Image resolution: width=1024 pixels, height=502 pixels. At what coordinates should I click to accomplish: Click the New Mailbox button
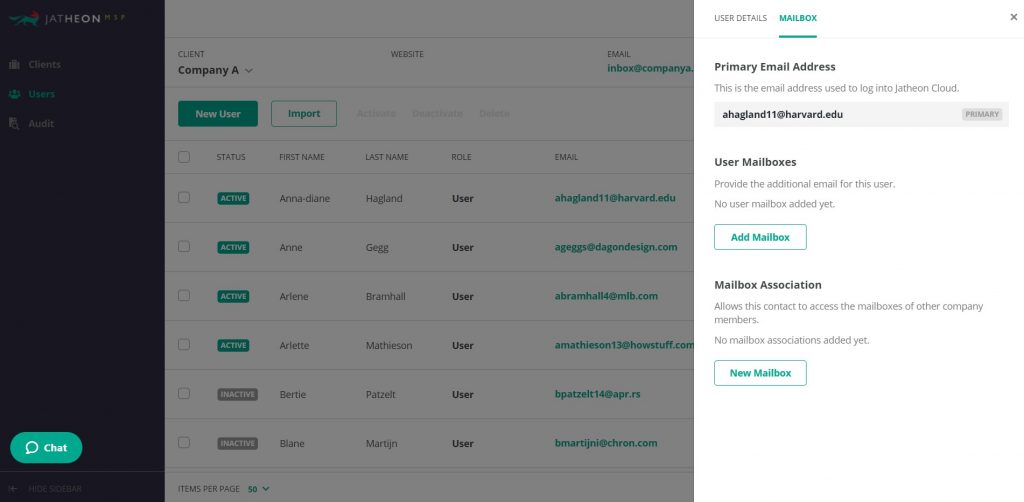coord(760,373)
